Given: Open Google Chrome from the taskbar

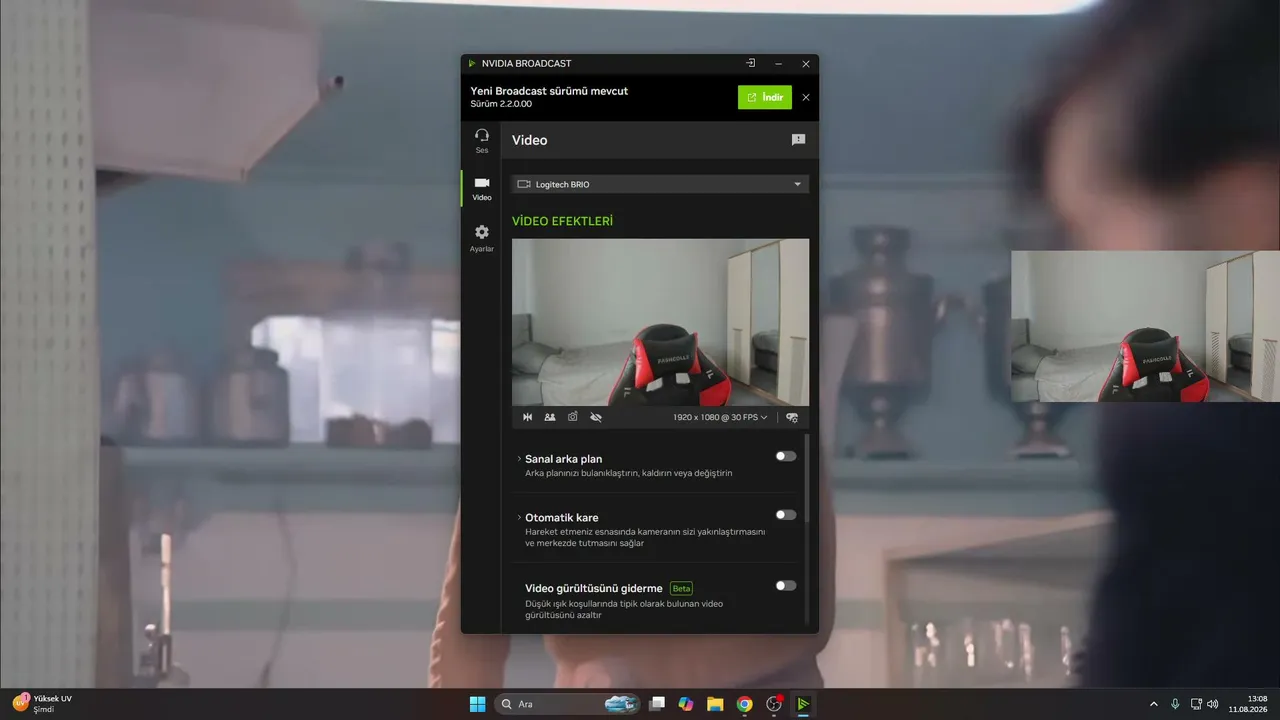Looking at the screenshot, I should click(744, 704).
